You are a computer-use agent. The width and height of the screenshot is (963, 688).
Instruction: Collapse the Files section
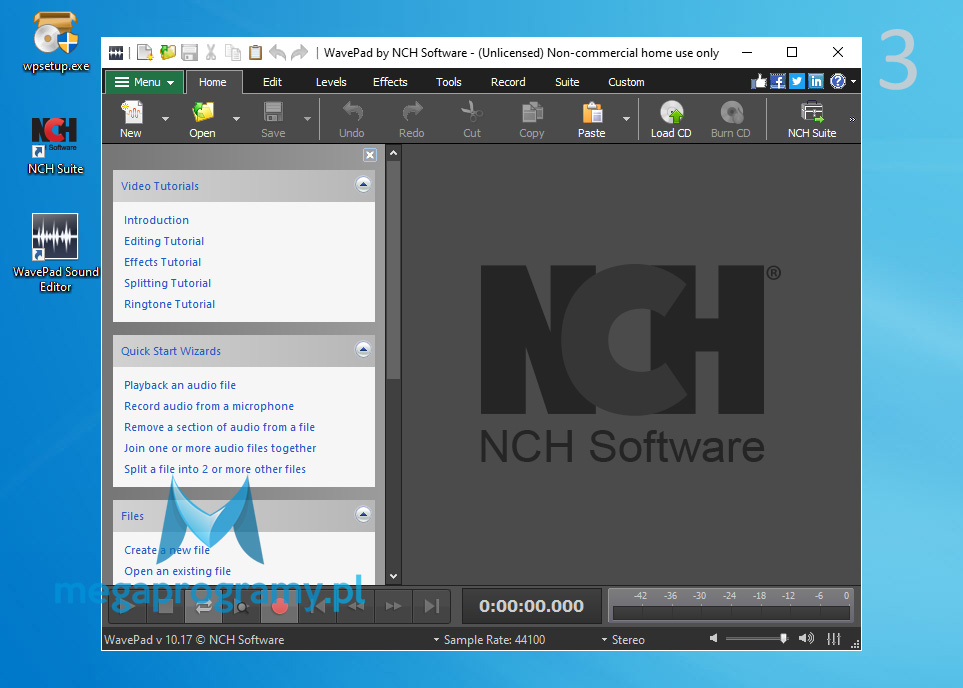[x=363, y=514]
